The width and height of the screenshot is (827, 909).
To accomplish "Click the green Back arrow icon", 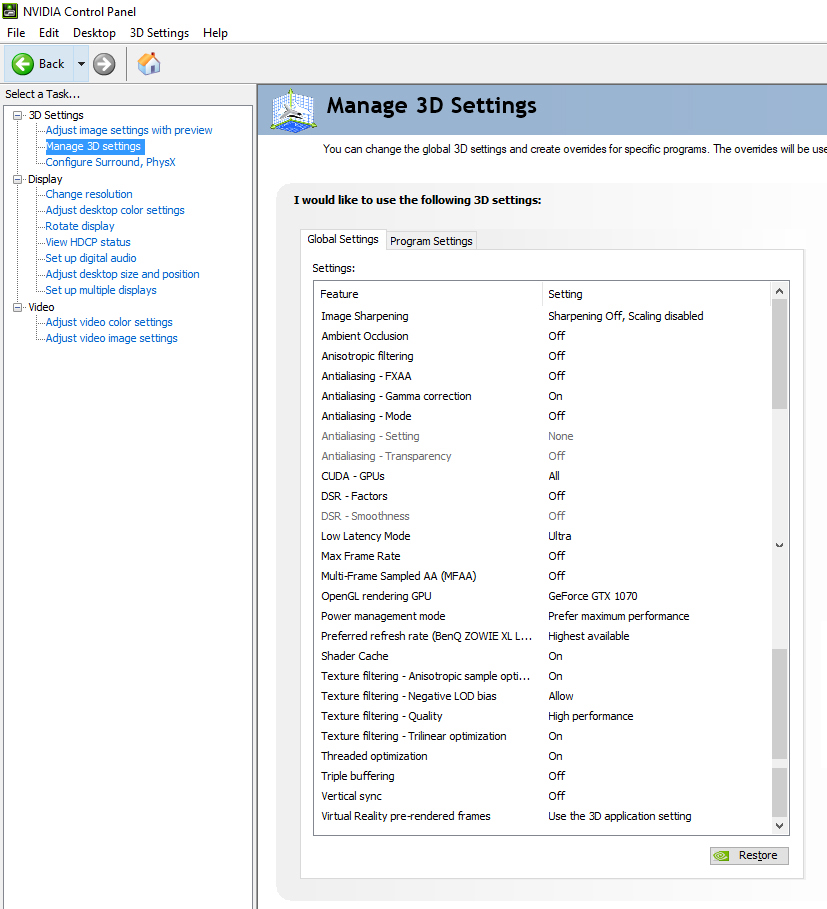I will (23, 64).
